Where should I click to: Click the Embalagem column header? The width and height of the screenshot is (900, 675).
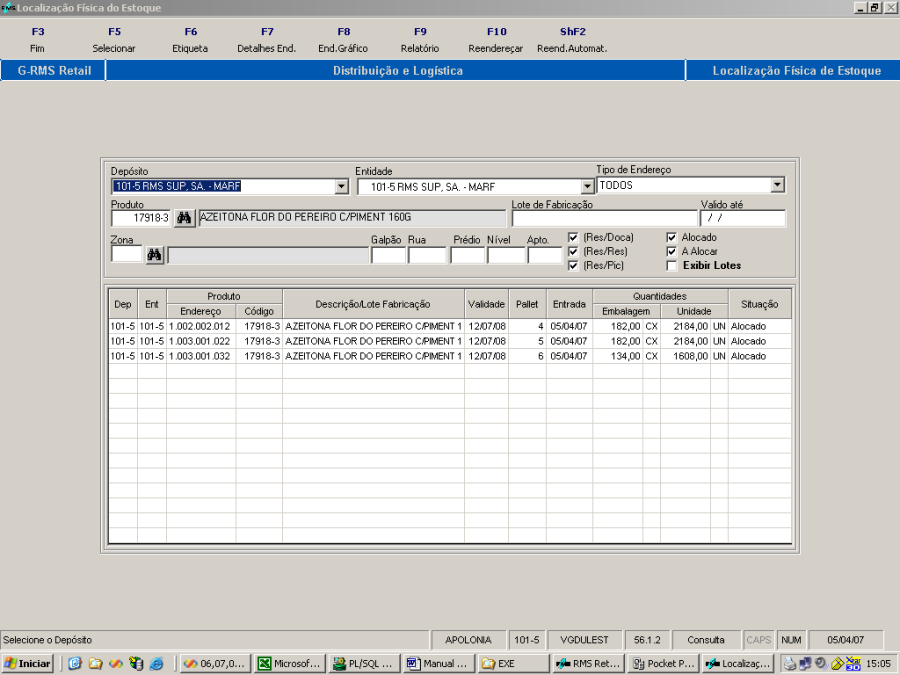point(626,311)
